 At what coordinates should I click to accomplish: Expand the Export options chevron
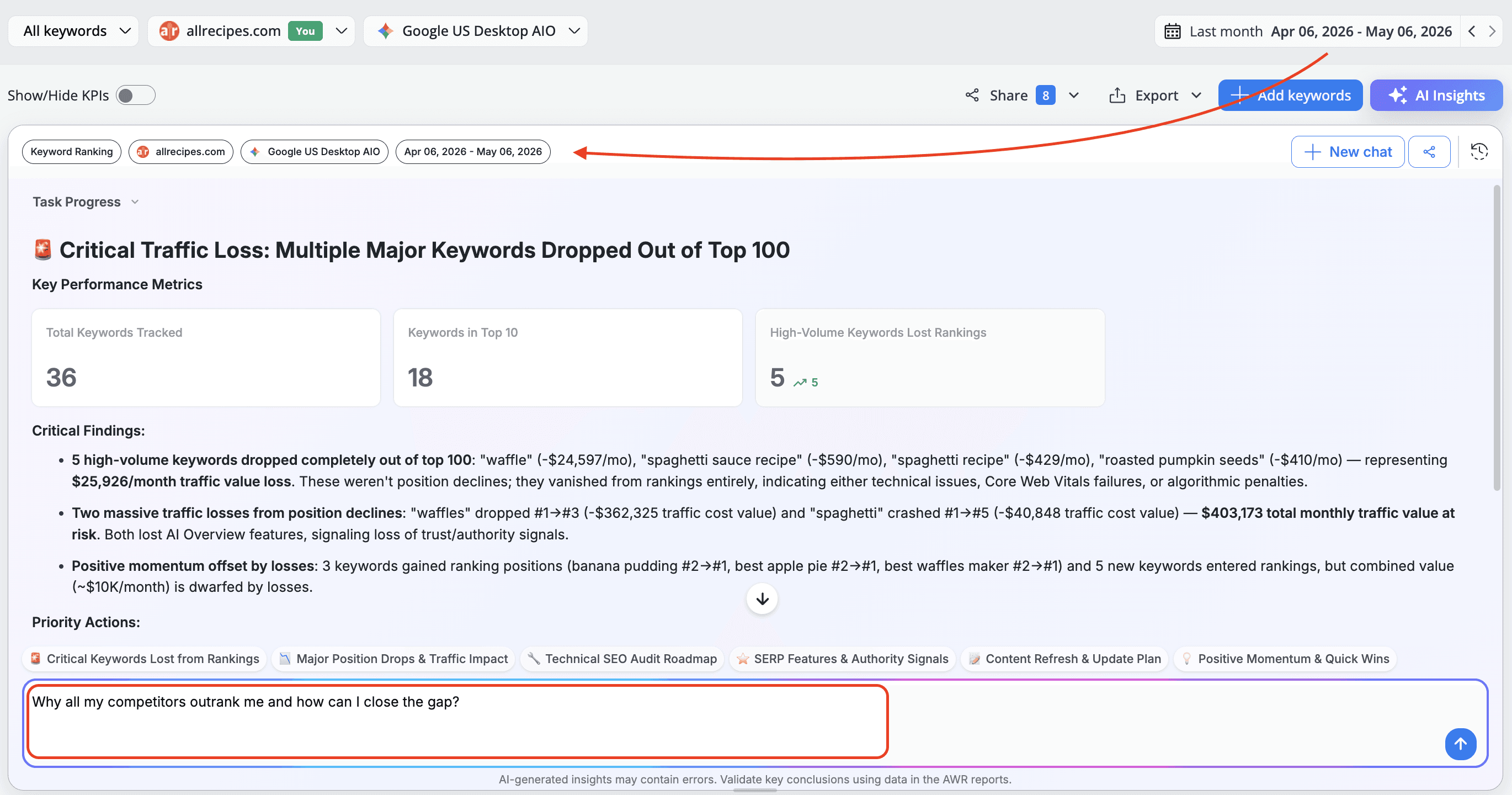(1196, 95)
